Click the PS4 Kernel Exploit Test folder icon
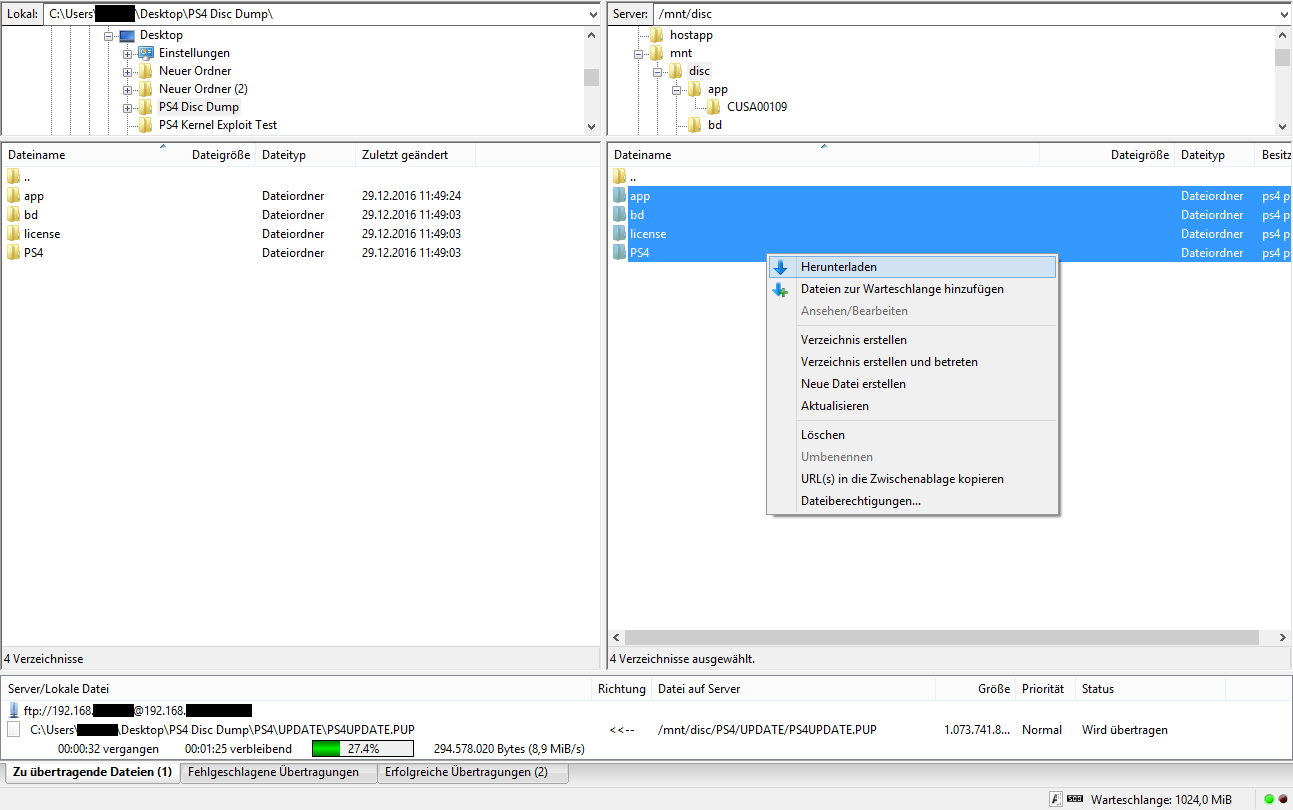The height and width of the screenshot is (810, 1293). point(146,125)
